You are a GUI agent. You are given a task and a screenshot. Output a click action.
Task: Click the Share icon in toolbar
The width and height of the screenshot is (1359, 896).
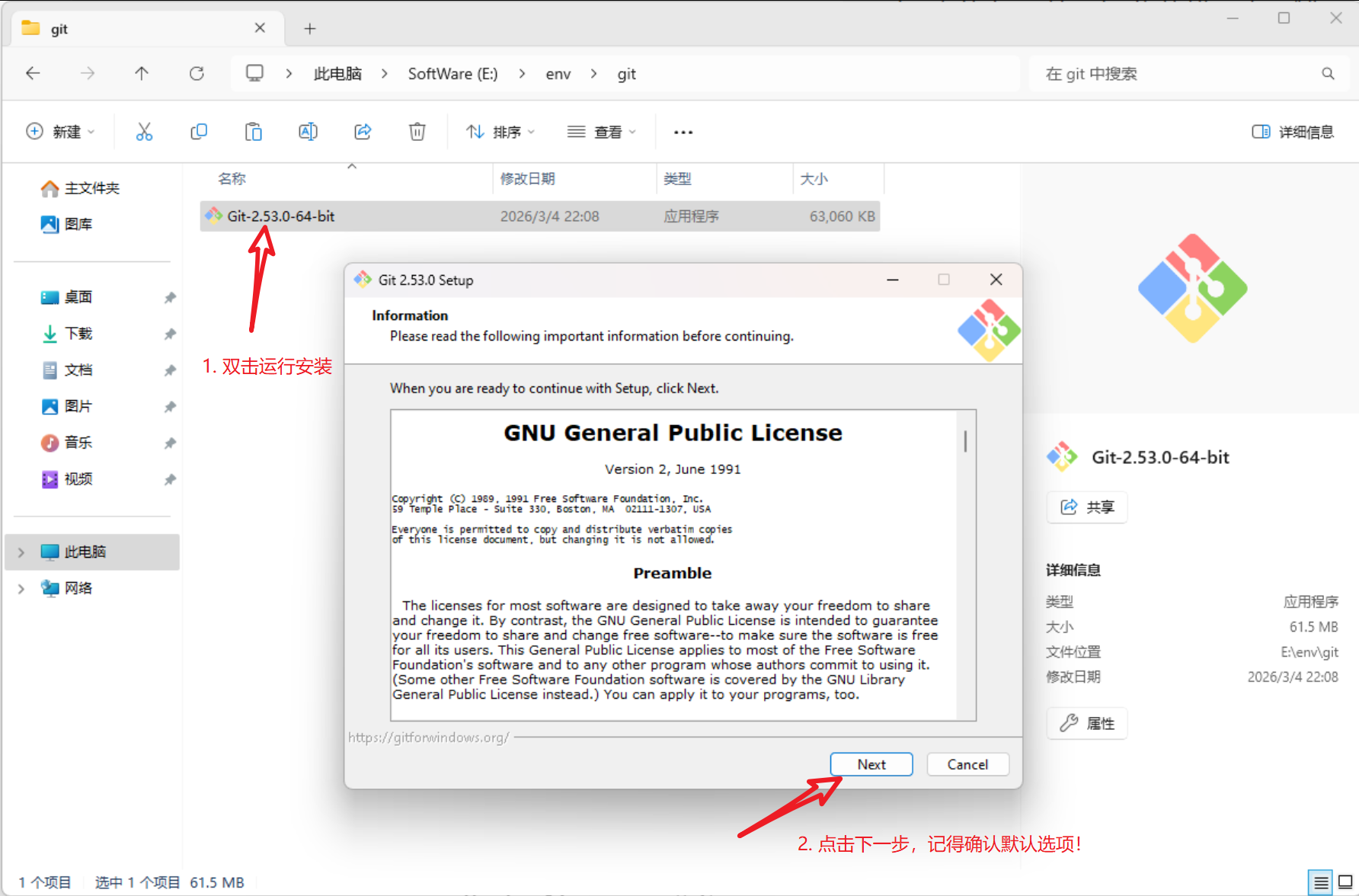(x=363, y=132)
